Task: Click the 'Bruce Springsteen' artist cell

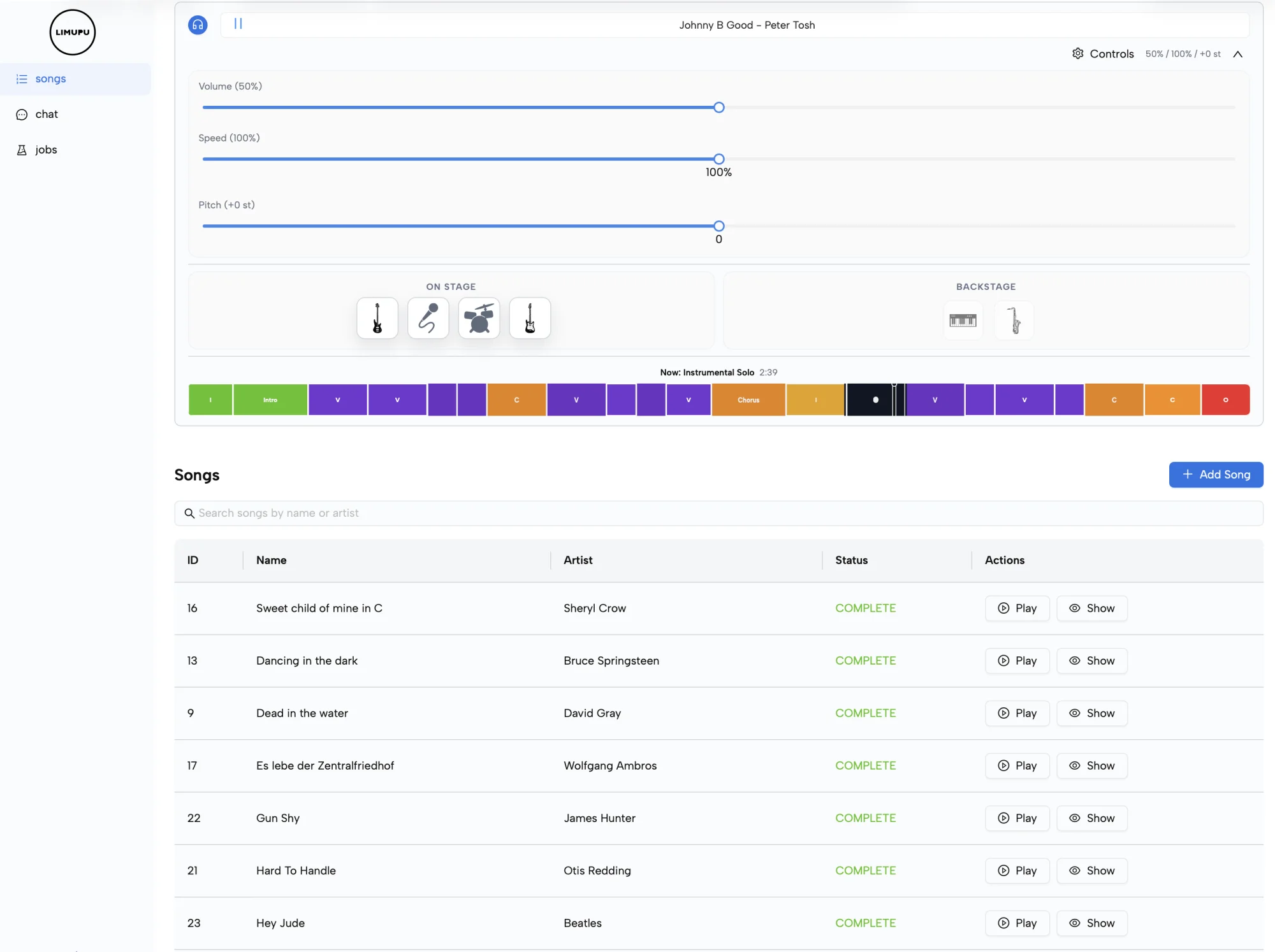Action: 611,661
